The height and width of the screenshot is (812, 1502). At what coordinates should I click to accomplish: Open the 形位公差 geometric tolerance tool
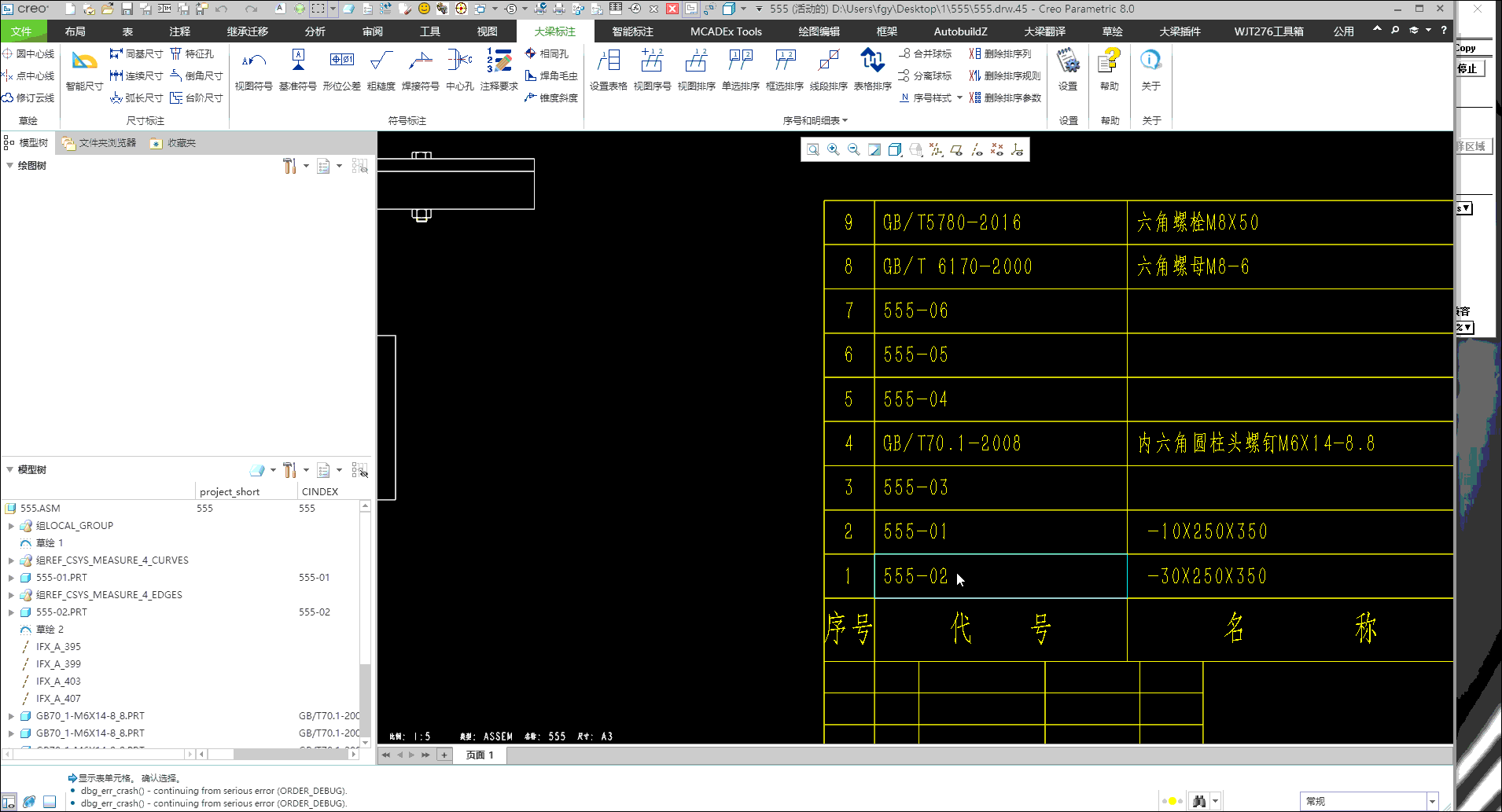tap(342, 70)
